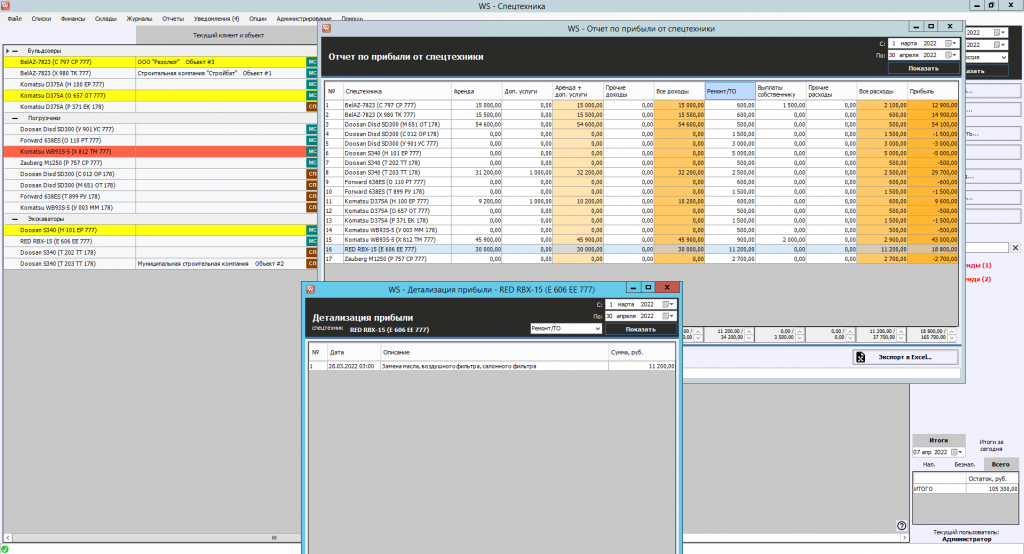Image resolution: width=1024 pixels, height=554 pixels.
Task: Open the Склады menu
Action: pos(105,19)
